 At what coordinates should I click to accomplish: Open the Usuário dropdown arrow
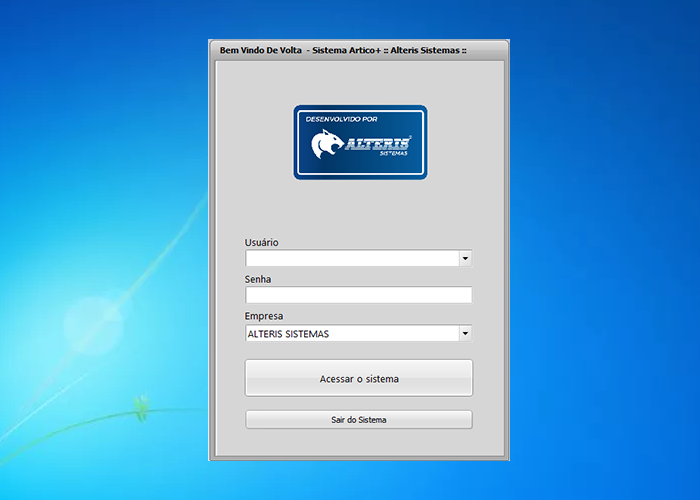[465, 258]
